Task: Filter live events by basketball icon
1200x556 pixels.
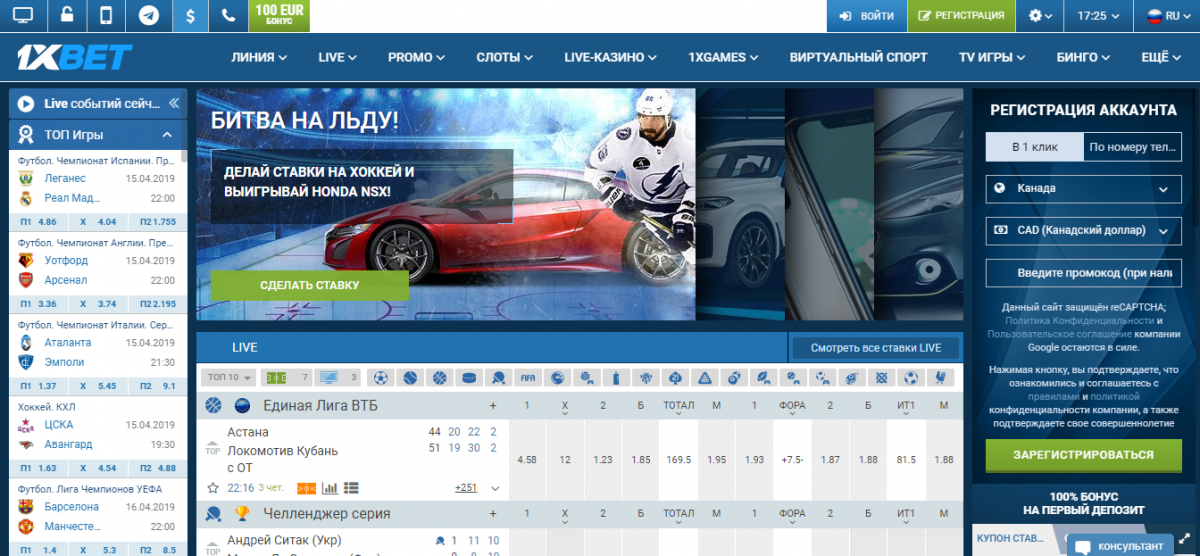Action: [x=439, y=378]
